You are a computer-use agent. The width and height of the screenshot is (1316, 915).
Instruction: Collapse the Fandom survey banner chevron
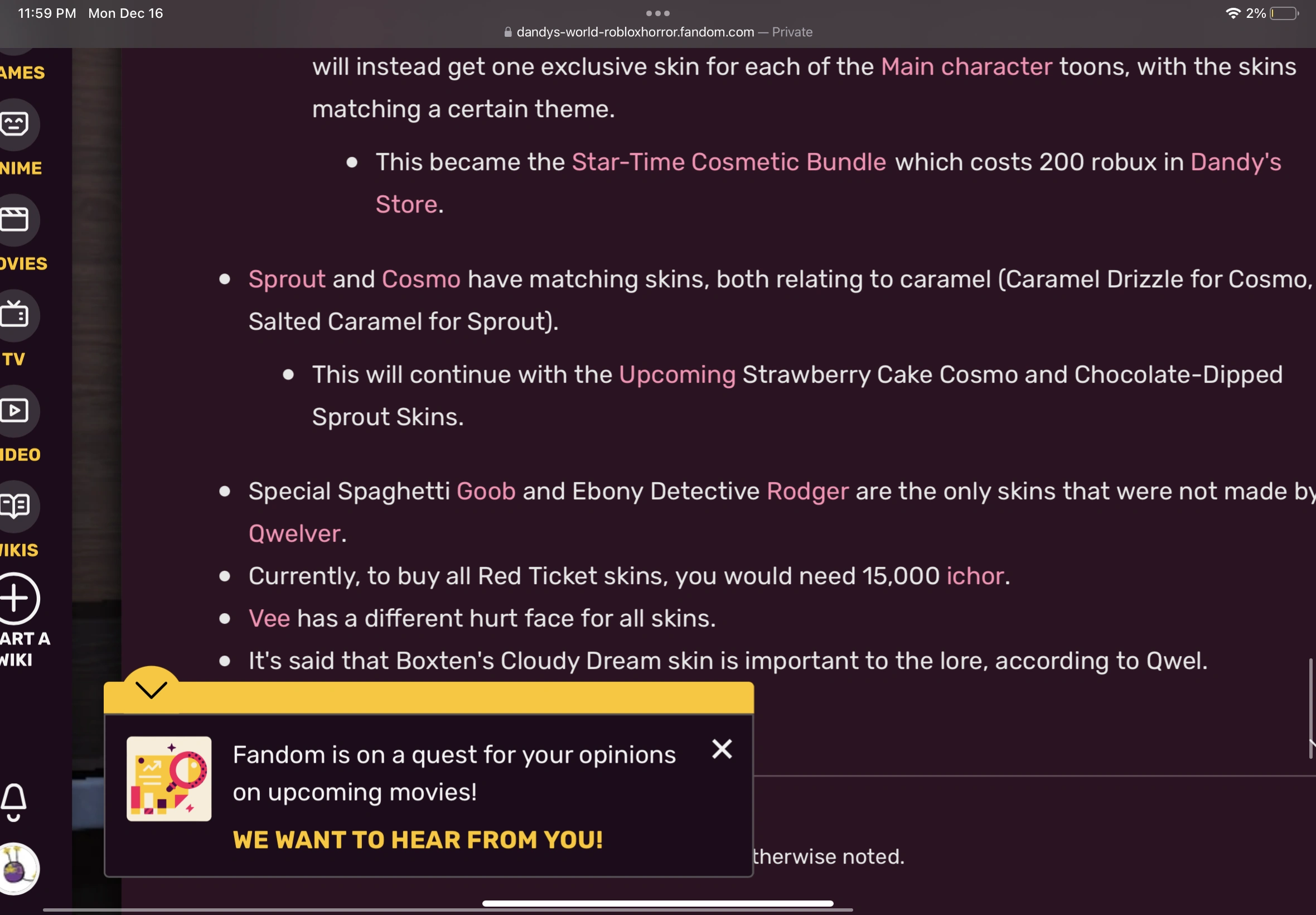[x=151, y=690]
